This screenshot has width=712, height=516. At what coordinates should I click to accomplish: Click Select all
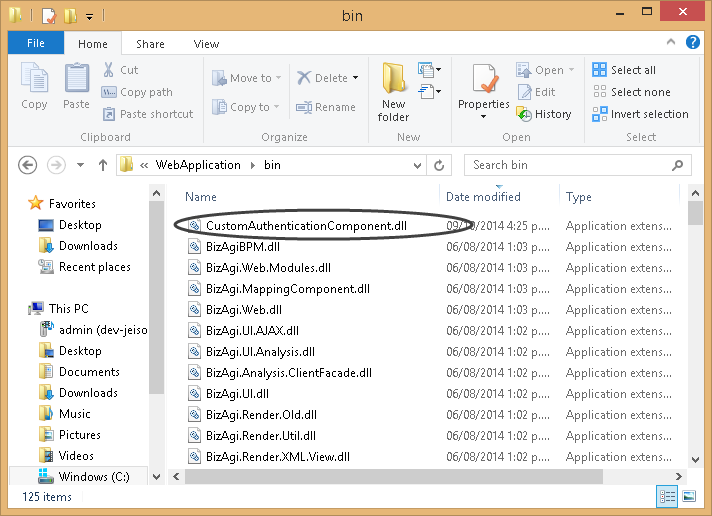point(624,70)
